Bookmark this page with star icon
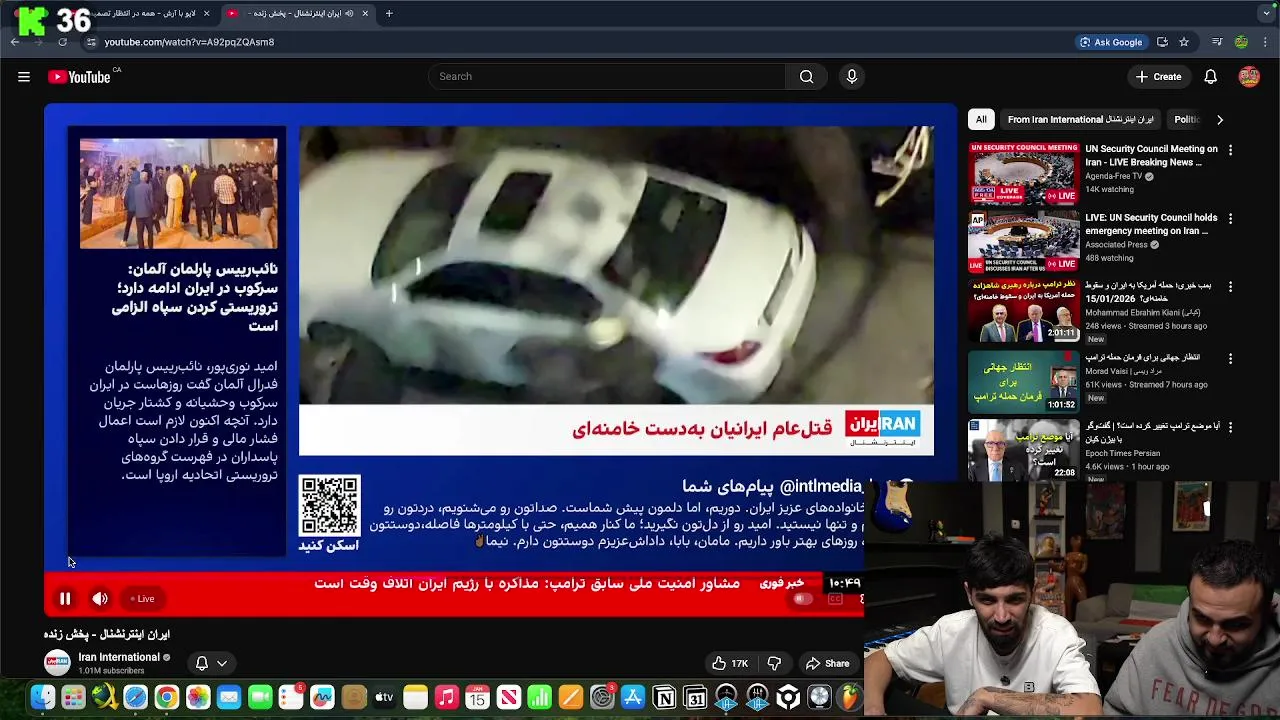 (1184, 42)
